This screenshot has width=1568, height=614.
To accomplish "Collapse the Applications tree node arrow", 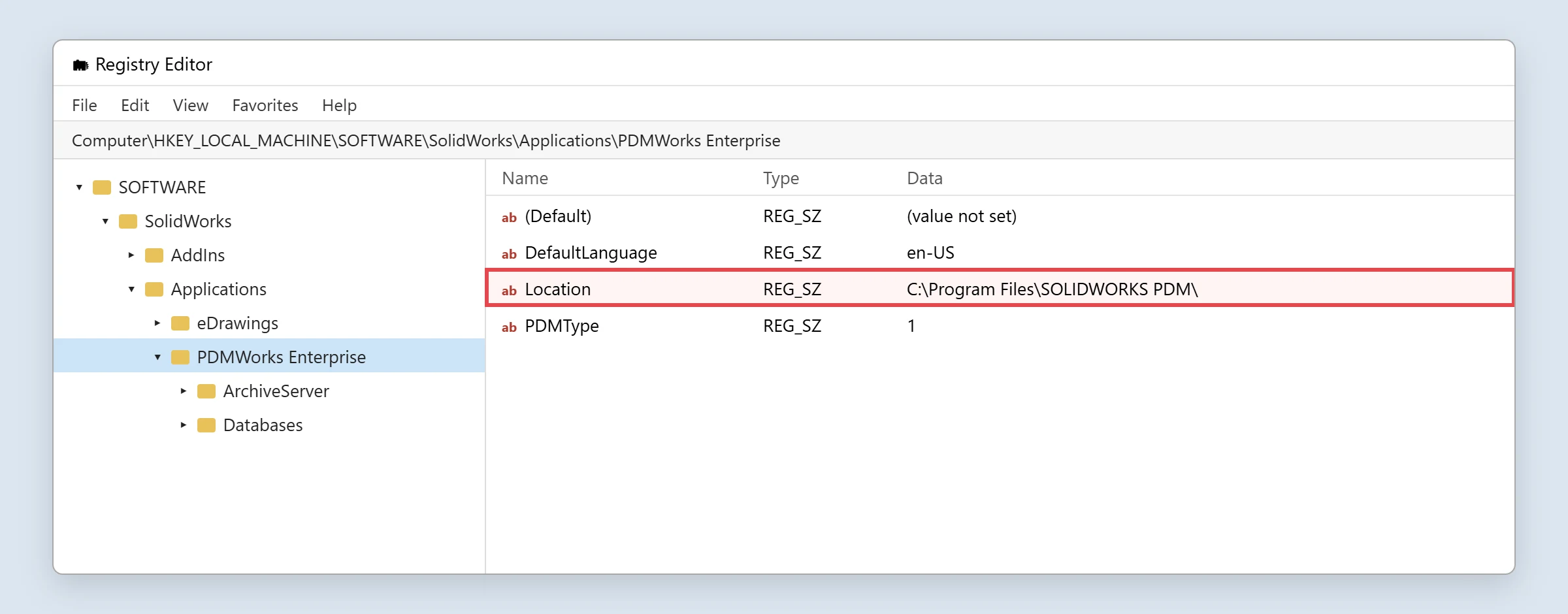I will pos(131,289).
